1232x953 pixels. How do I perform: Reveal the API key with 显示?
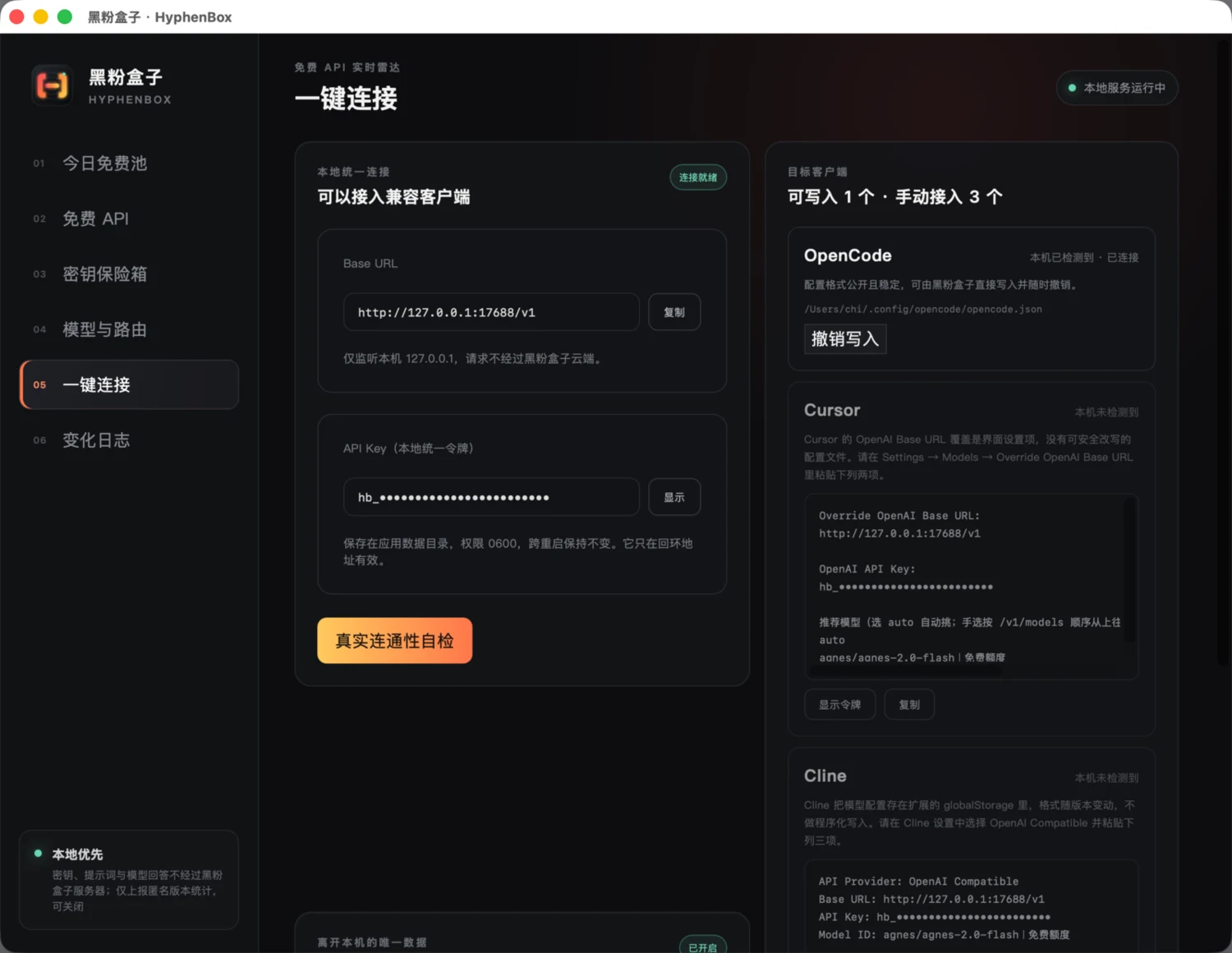point(674,497)
